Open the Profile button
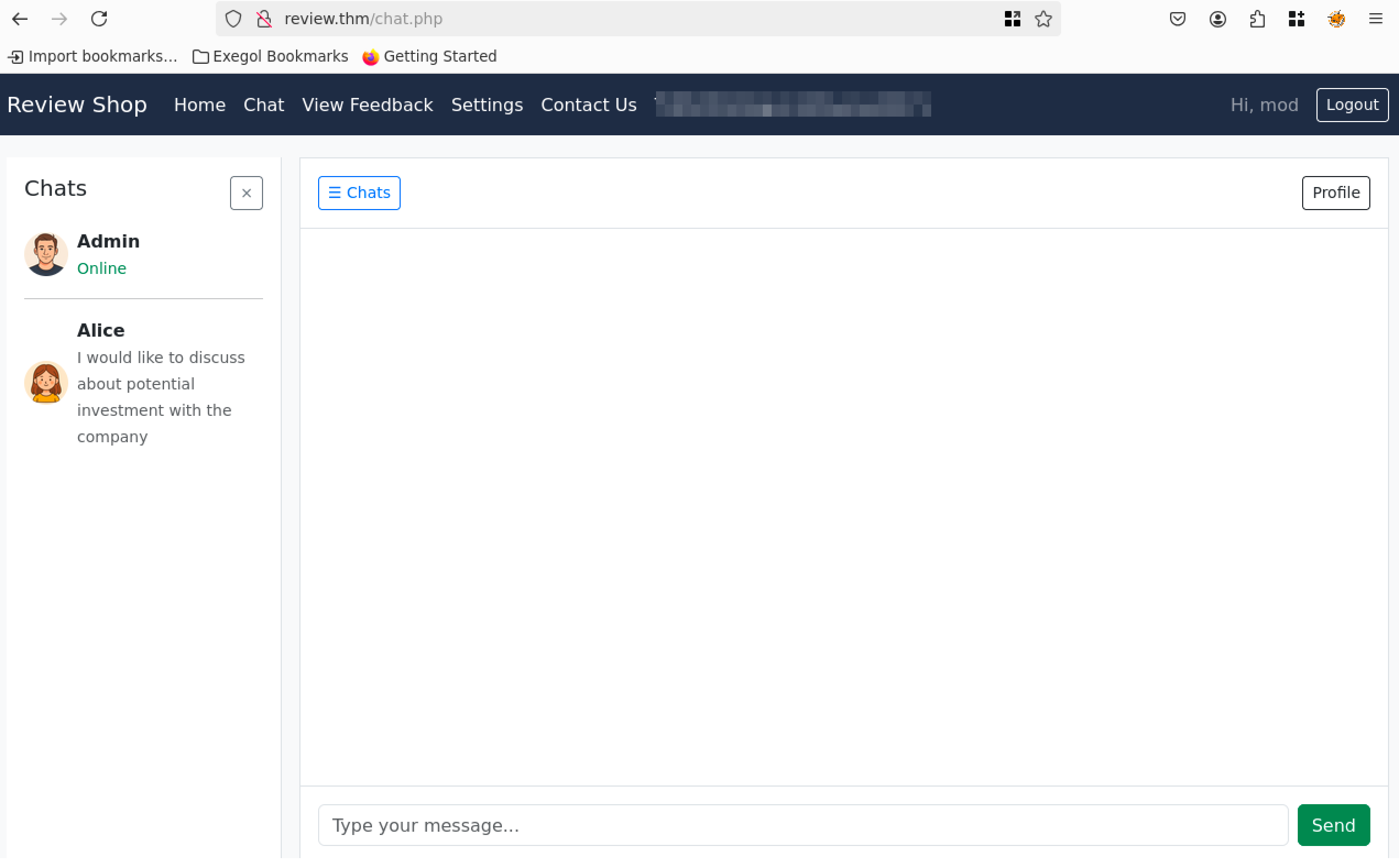1399x868 pixels. [1336, 193]
